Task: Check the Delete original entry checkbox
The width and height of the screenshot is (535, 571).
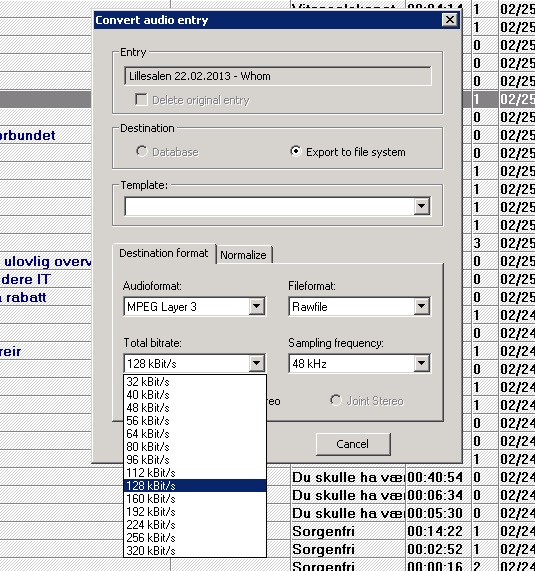Action: tap(141, 99)
